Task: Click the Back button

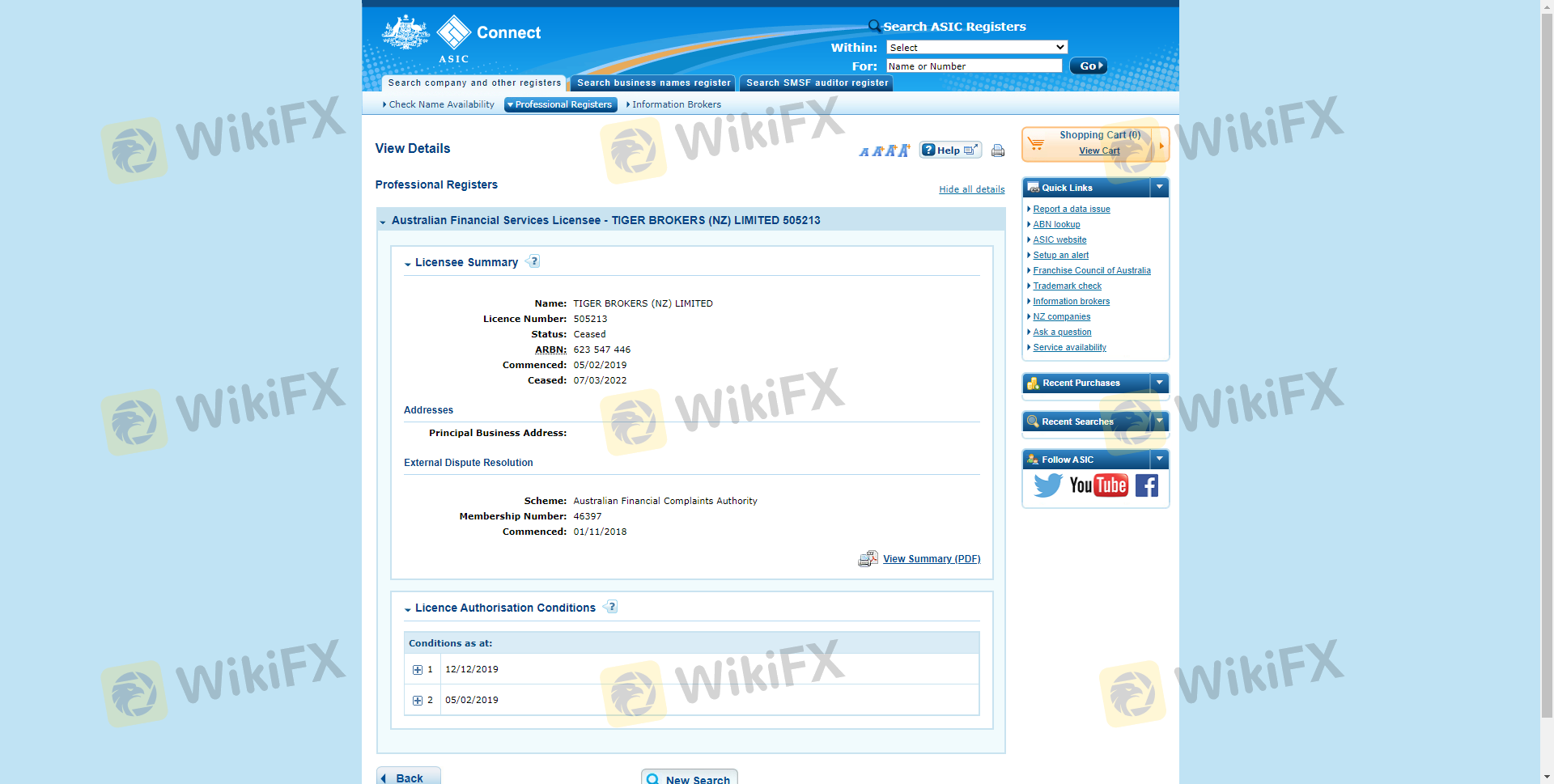Action: (x=409, y=777)
